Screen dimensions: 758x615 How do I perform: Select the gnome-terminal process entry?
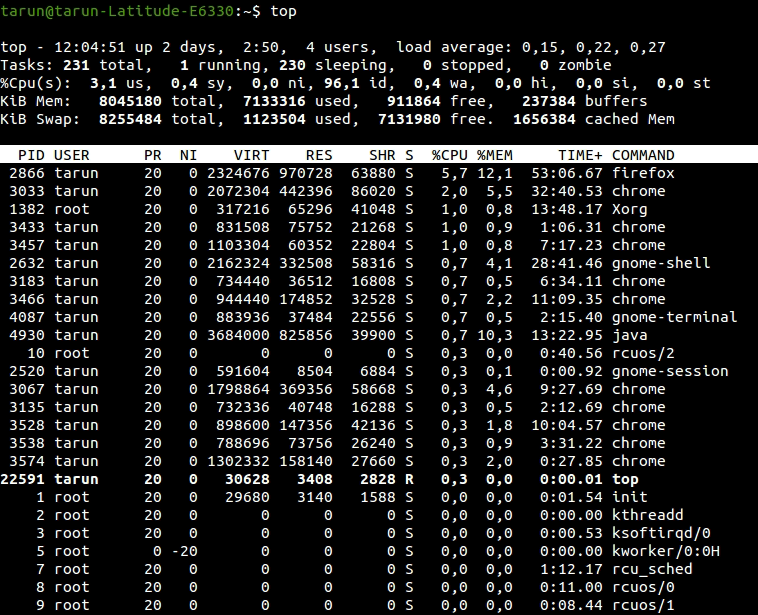(674, 317)
